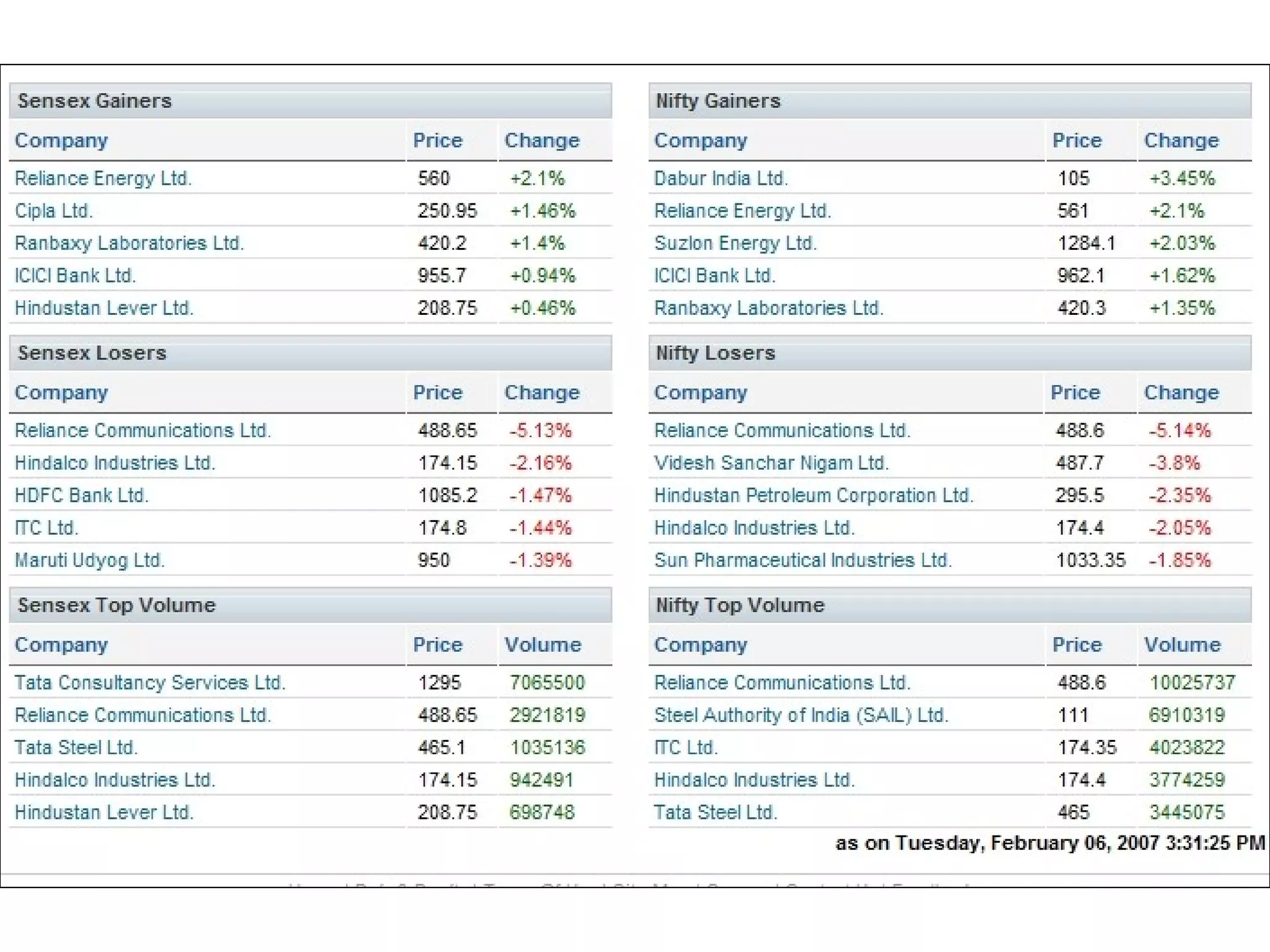Click Steel Authority of India (SAIL) Ltd.
This screenshot has height=952, width=1270.
[801, 715]
